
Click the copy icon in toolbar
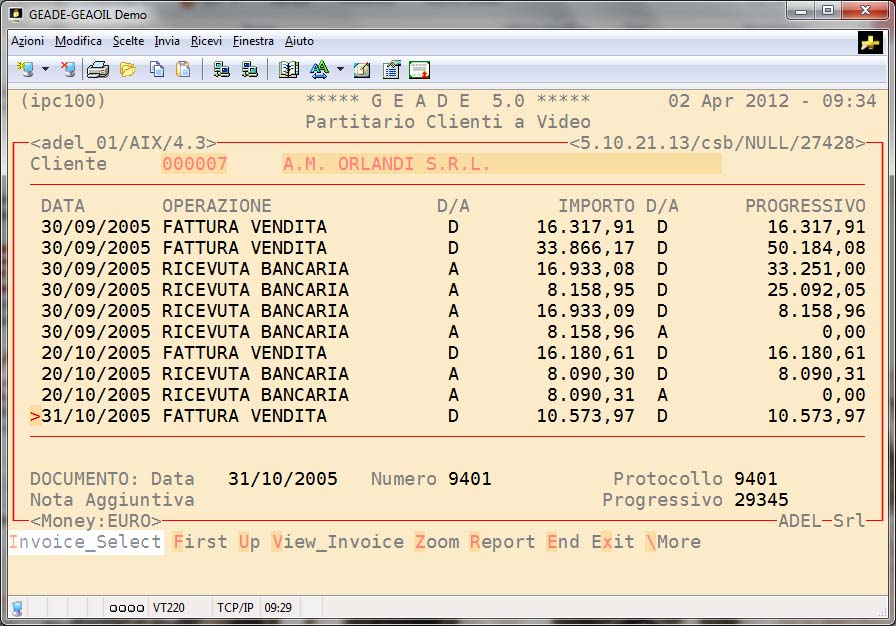pos(157,70)
